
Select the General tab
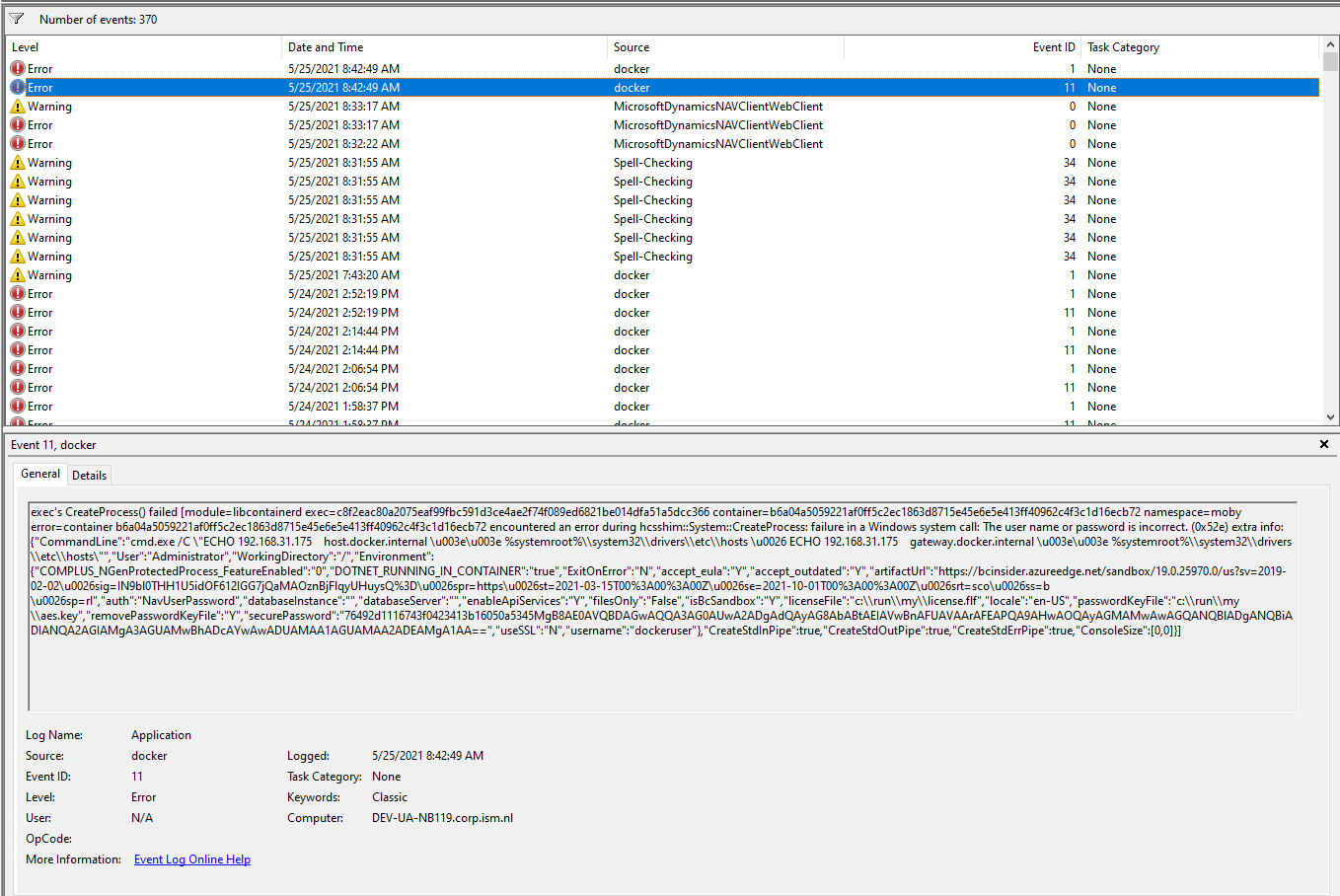pyautogui.click(x=40, y=474)
